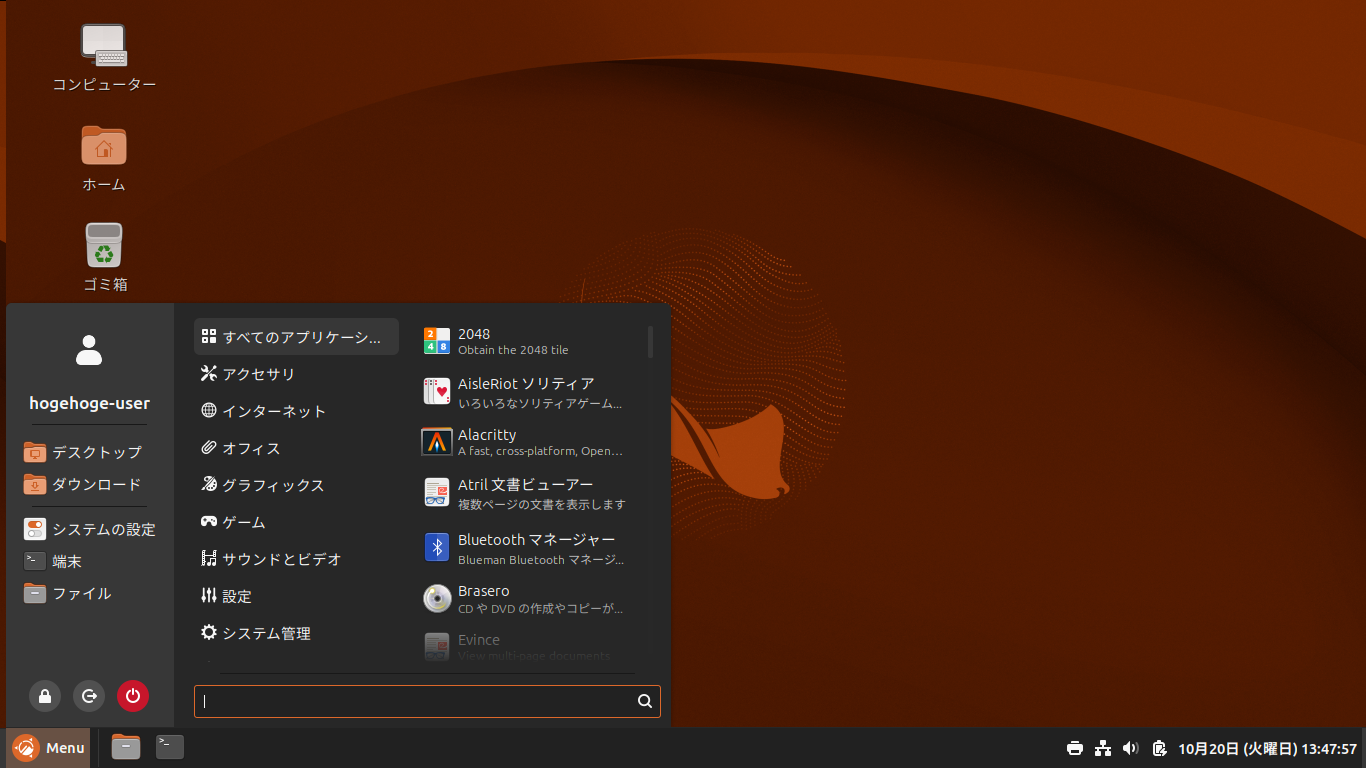Screen dimensions: 1366x768
Task: Select the ゲーム category
Action: click(x=296, y=522)
